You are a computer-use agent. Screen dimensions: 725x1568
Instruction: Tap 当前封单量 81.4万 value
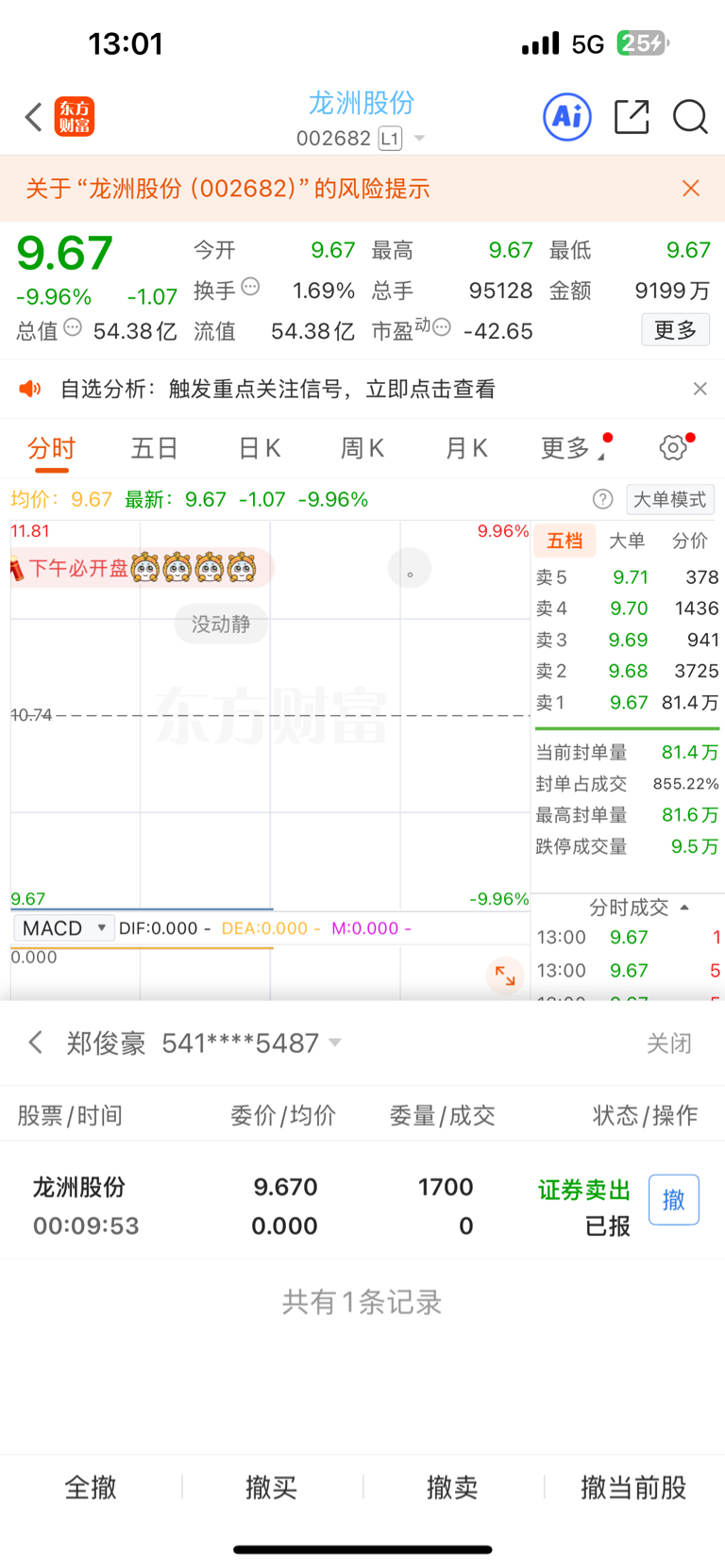coord(689,753)
